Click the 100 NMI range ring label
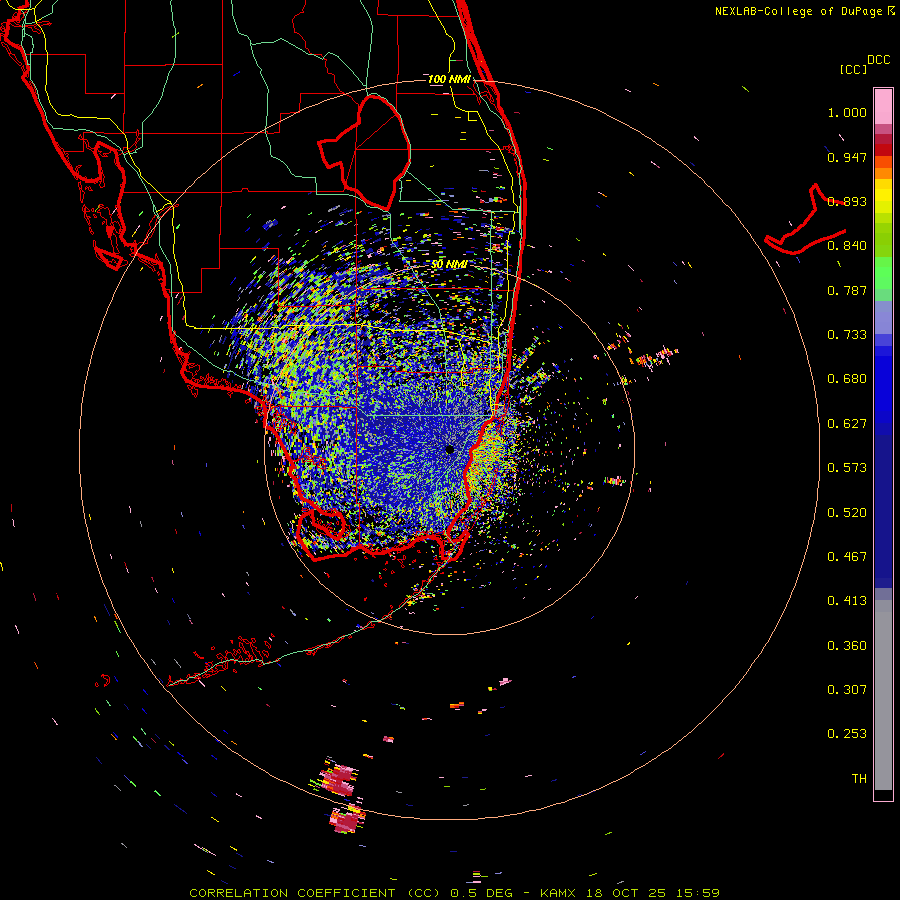This screenshot has width=900, height=900. 449,79
